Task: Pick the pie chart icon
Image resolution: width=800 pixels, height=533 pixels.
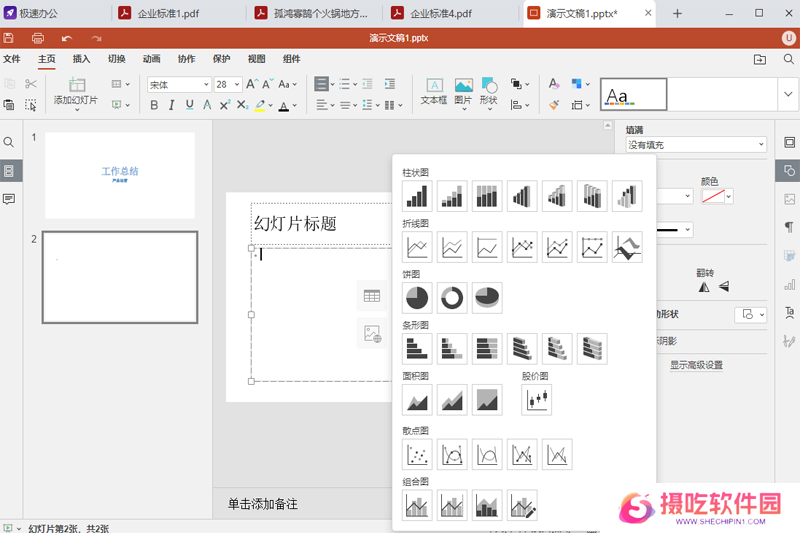Action: pos(417,298)
